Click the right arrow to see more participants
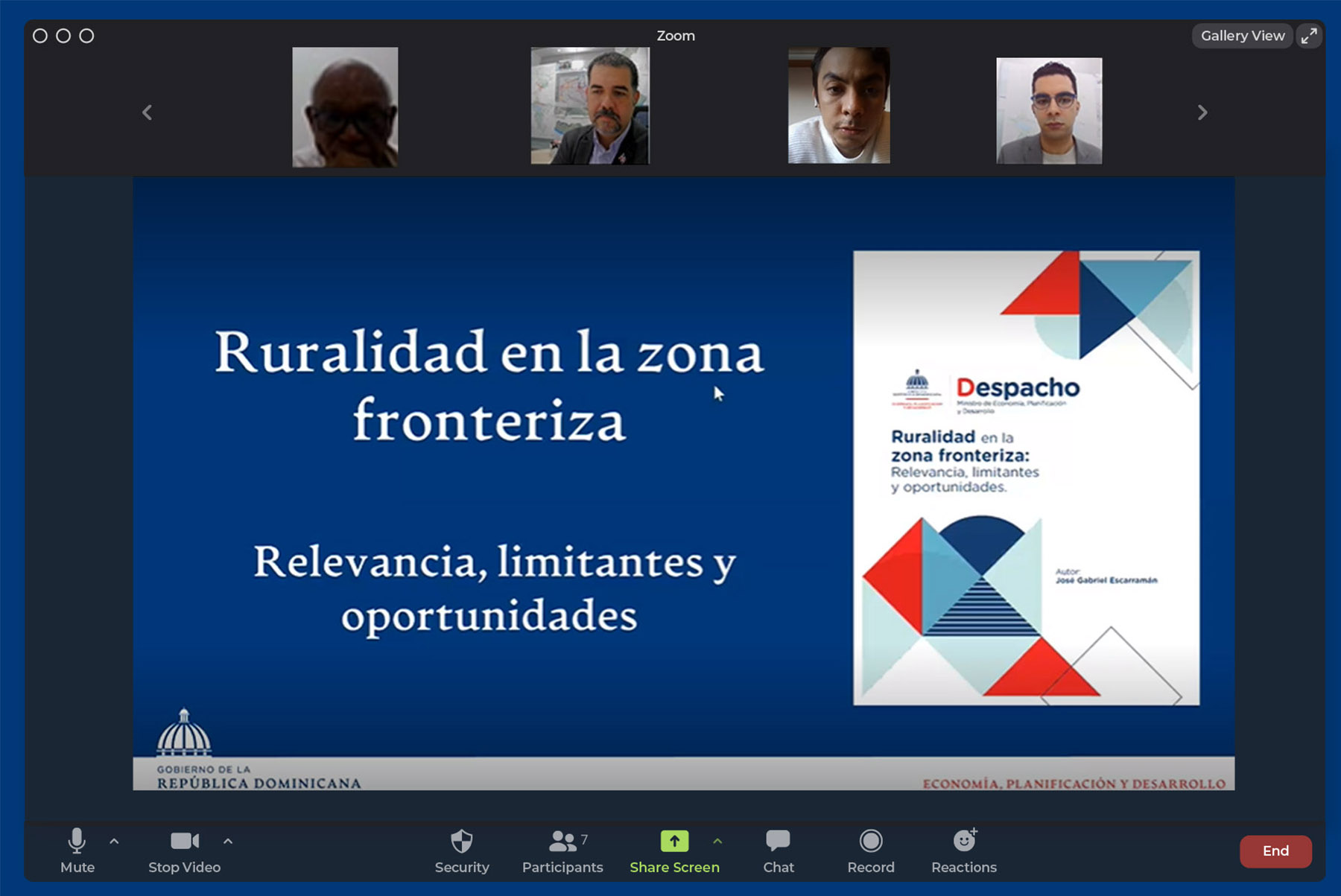Screen dimensions: 1341x896 pos(1202,112)
